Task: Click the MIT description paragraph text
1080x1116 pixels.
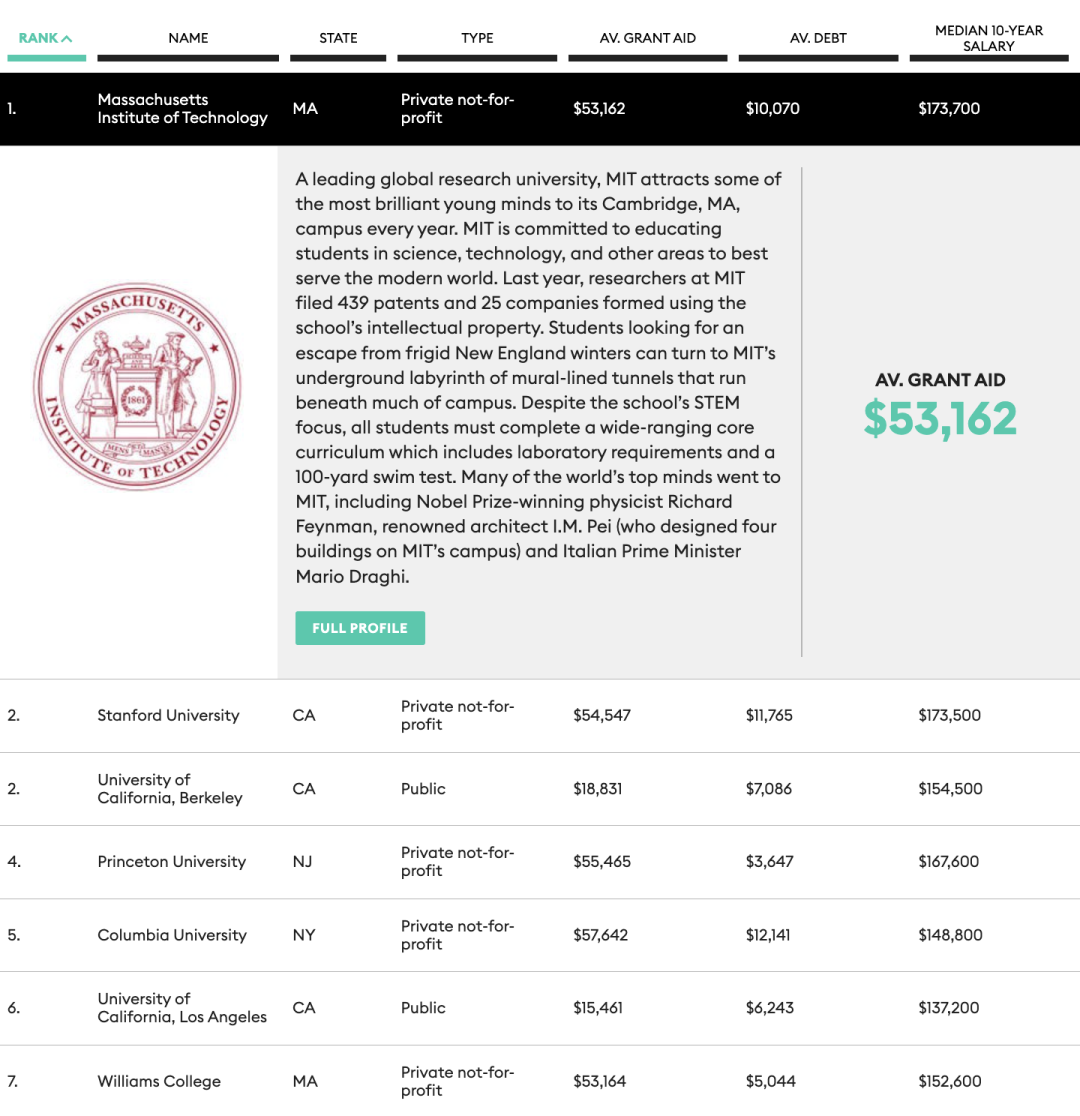Action: click(x=539, y=377)
